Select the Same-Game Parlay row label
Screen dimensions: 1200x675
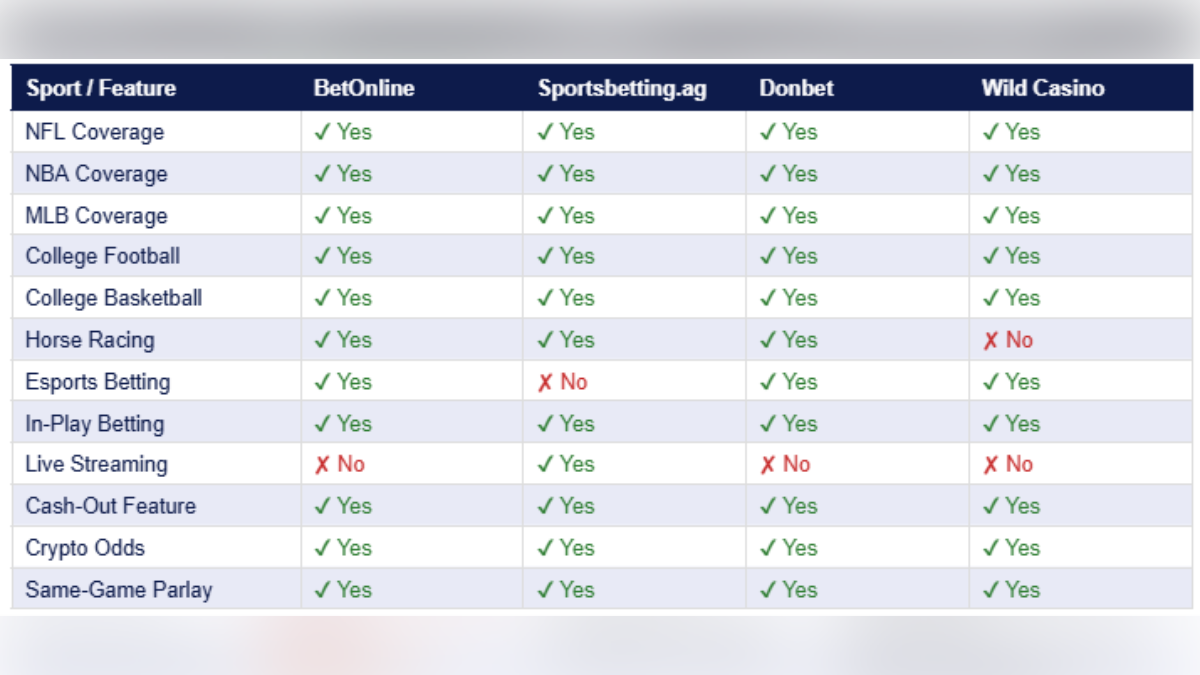tap(119, 590)
